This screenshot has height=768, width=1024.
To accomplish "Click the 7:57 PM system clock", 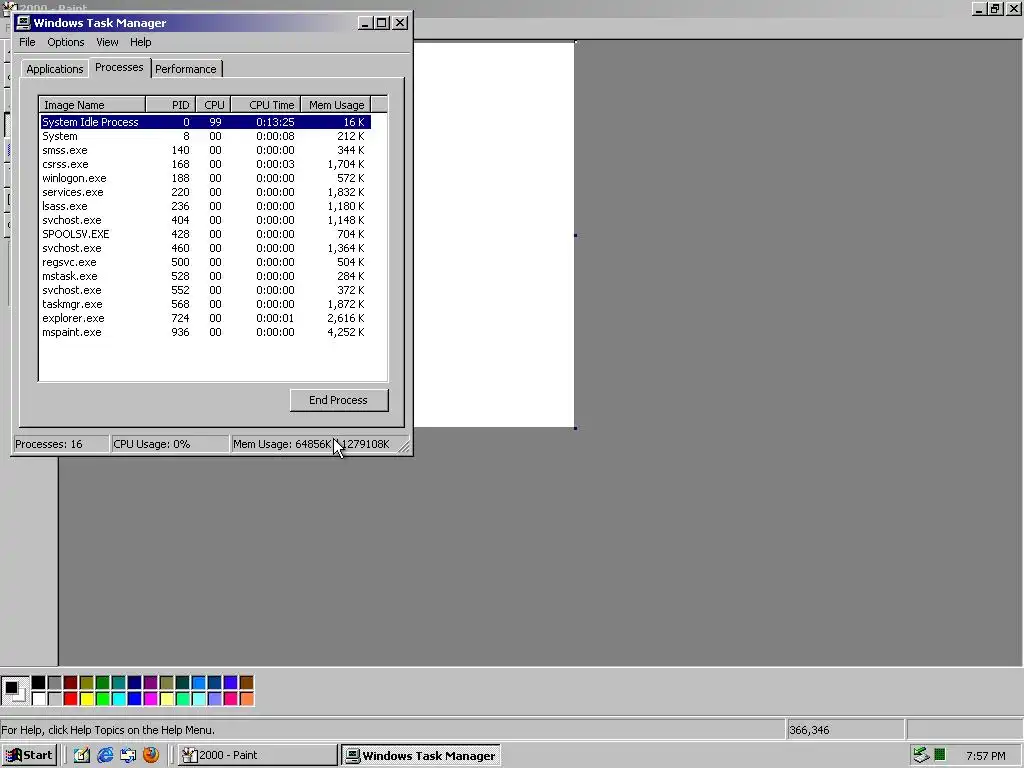I will click(x=985, y=756).
